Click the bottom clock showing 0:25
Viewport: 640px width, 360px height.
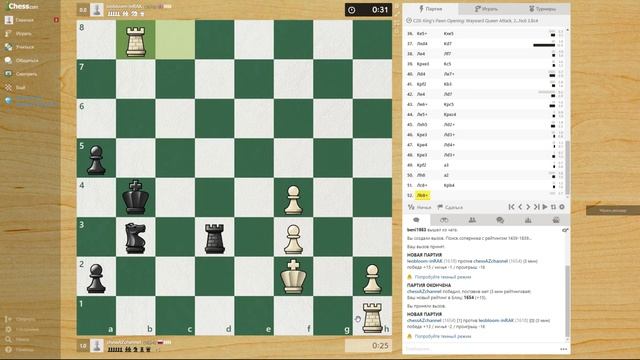[369, 346]
